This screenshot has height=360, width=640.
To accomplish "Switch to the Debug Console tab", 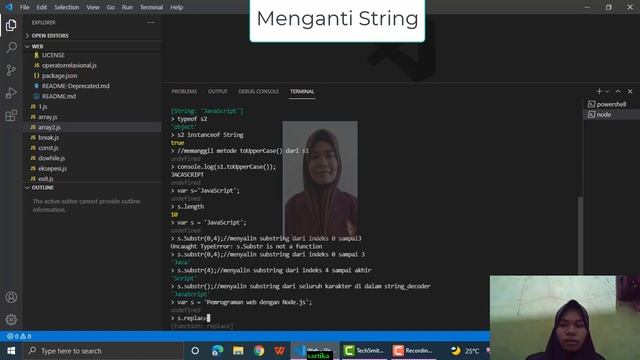I will point(259,91).
